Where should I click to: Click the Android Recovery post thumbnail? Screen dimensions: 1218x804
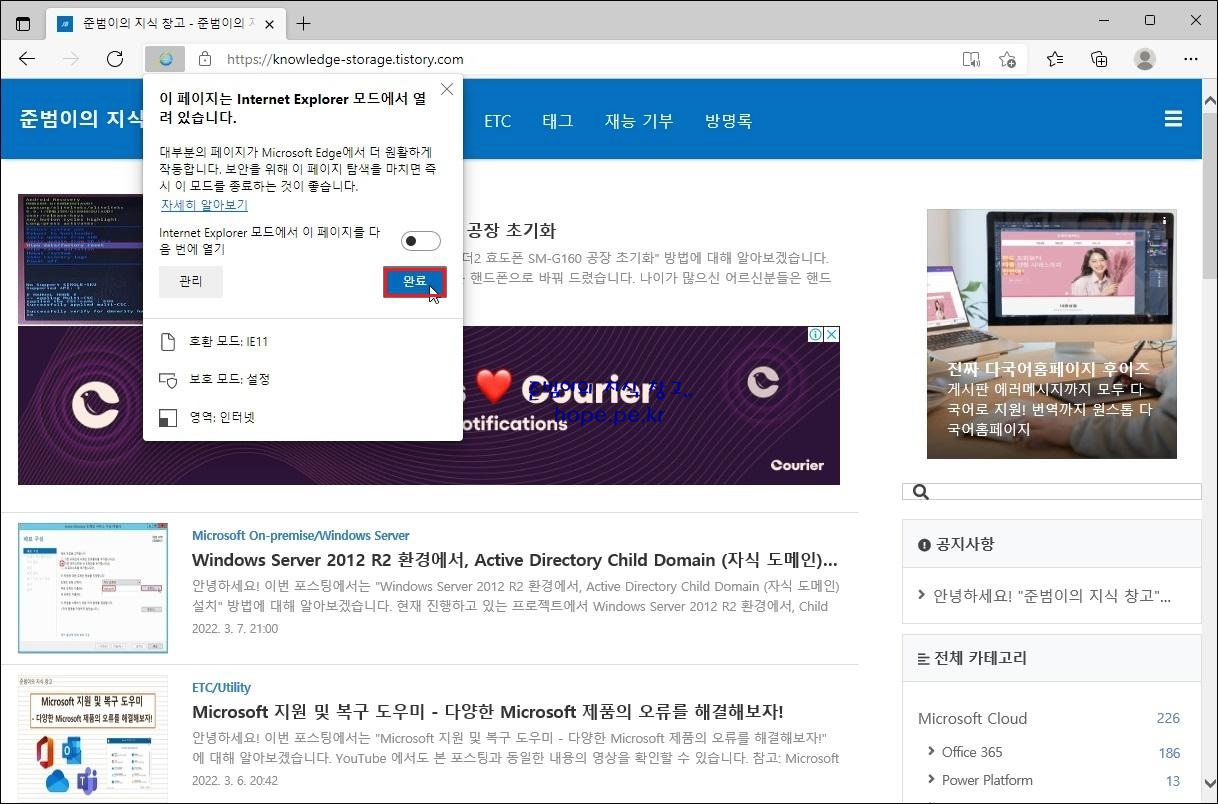[80, 259]
